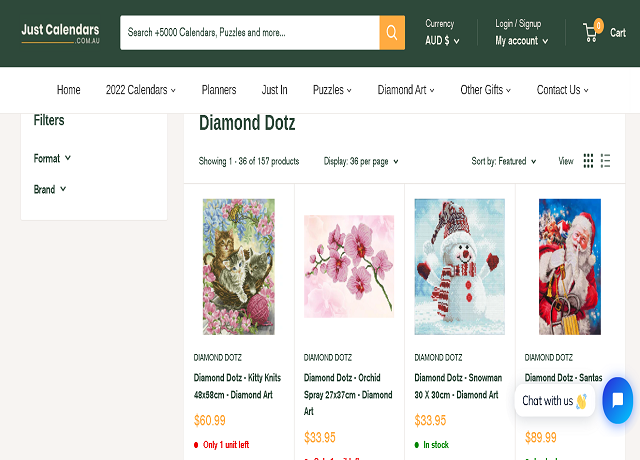The width and height of the screenshot is (640, 460).
Task: Open the shopping cart icon
Action: pos(591,33)
